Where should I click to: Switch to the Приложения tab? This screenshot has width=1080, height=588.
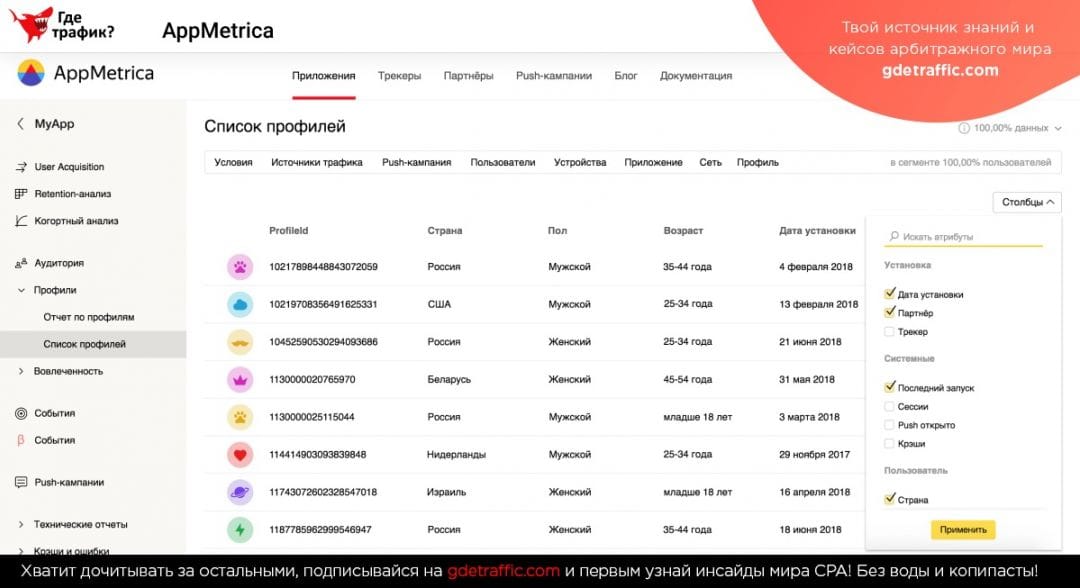[324, 76]
